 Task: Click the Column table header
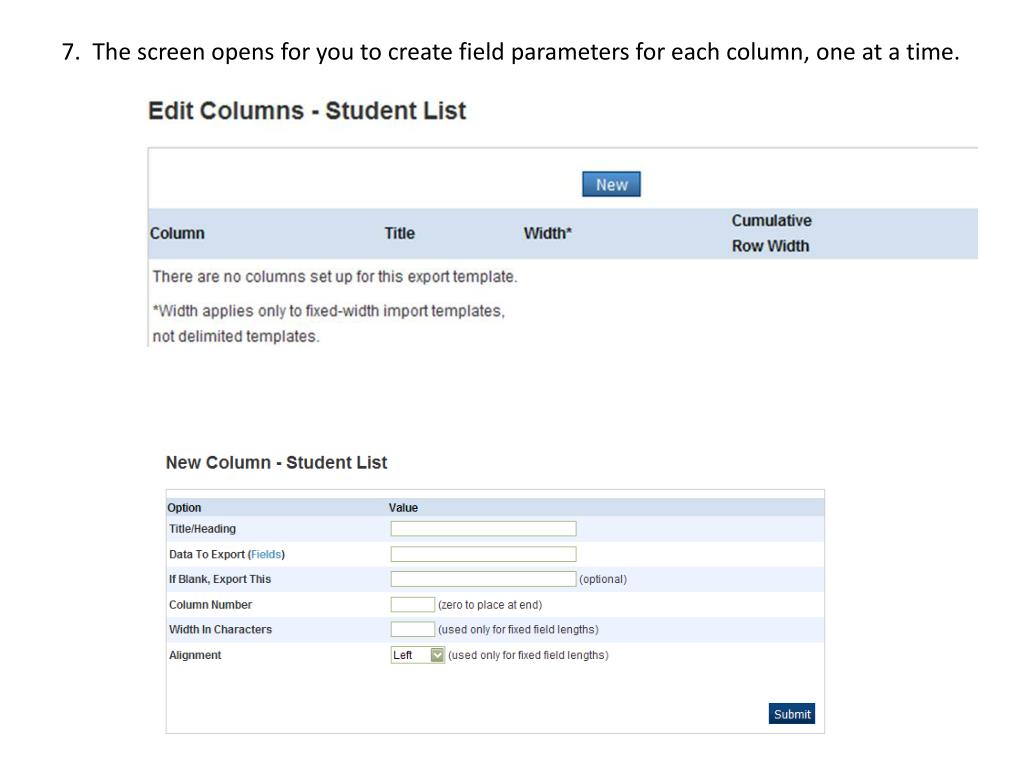click(177, 233)
